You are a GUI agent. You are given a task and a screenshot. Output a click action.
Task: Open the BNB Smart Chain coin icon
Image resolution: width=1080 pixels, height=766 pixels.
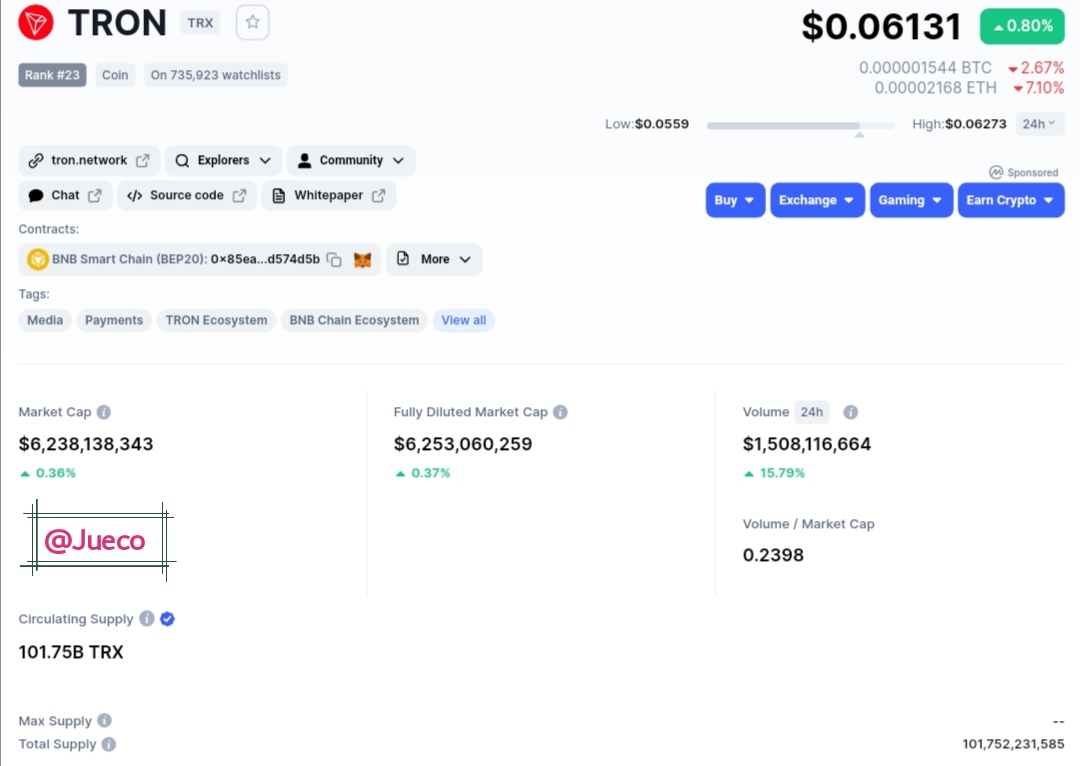click(x=37, y=260)
